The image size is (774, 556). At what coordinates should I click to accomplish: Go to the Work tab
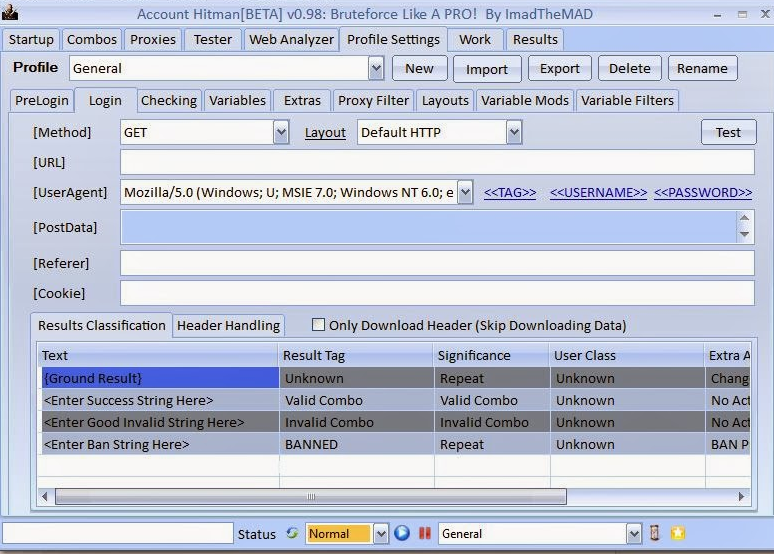[475, 40]
